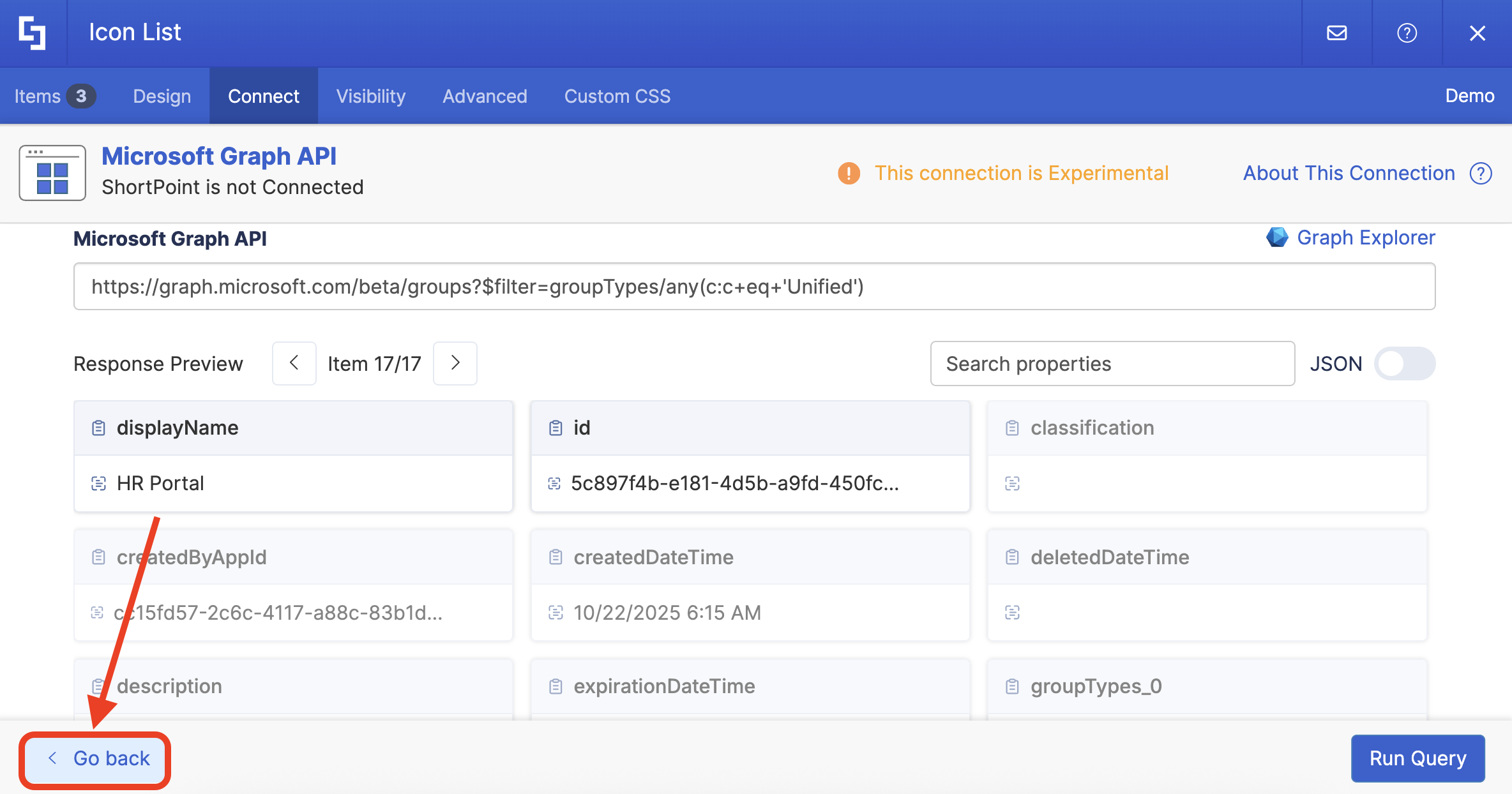This screenshot has height=794, width=1512.
Task: Click the clipboard icon next to createdDateTime
Action: (x=556, y=557)
